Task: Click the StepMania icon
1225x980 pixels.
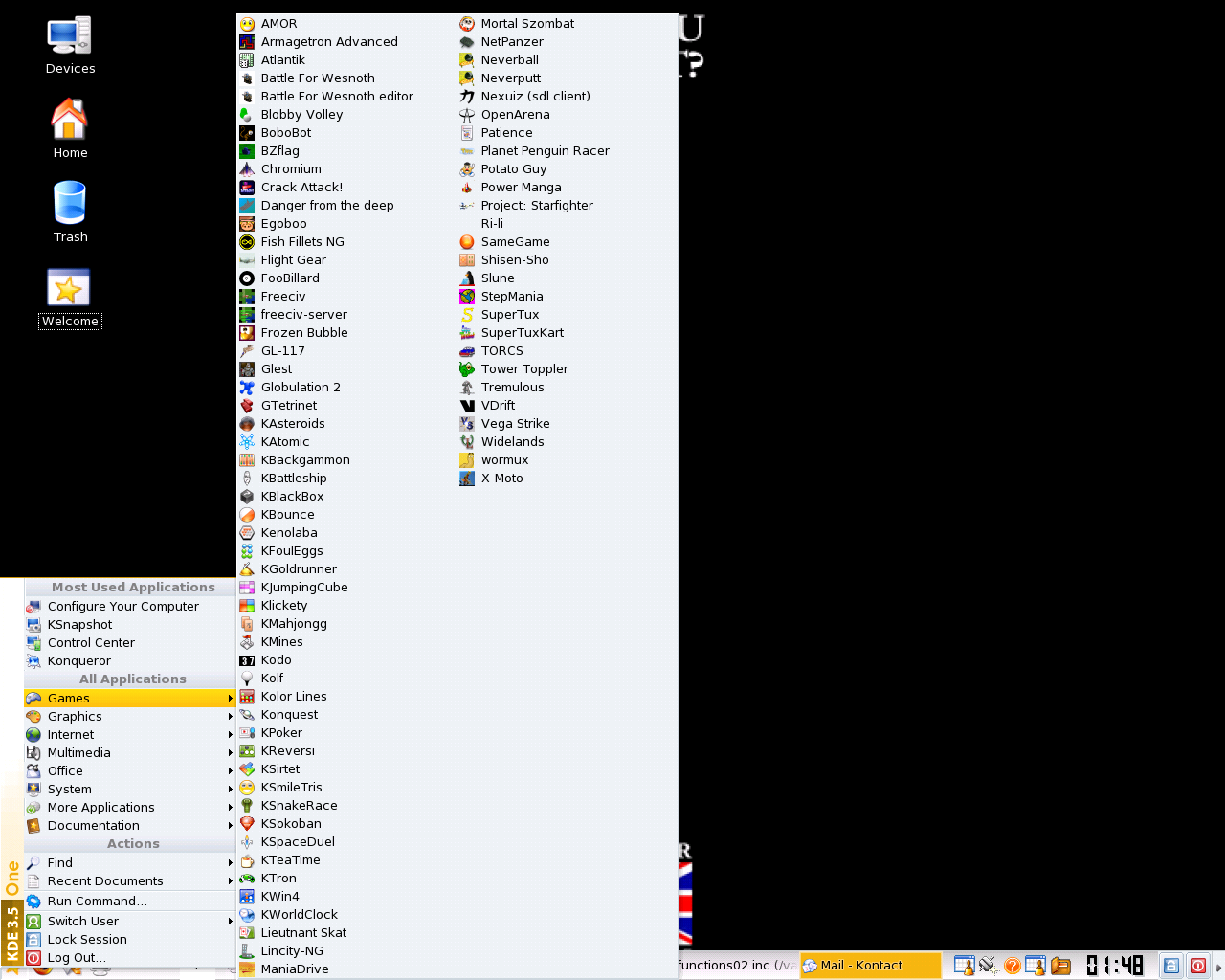Action: coord(467,297)
